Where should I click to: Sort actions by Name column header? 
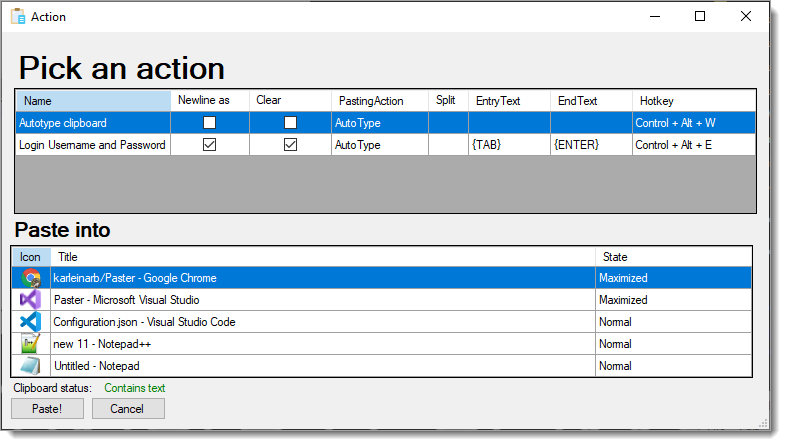coord(93,101)
